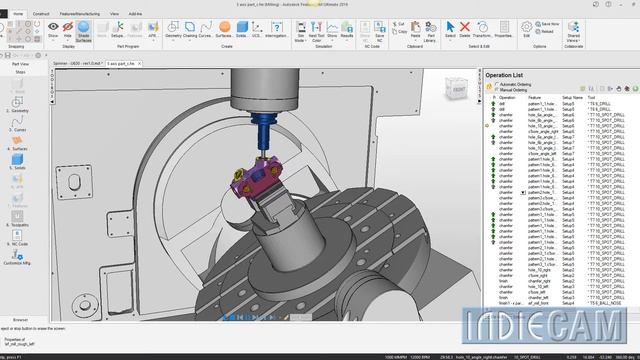This screenshot has width=640, height=360.
Task: Open the View ribbon tab
Action: pyautogui.click(x=114, y=14)
